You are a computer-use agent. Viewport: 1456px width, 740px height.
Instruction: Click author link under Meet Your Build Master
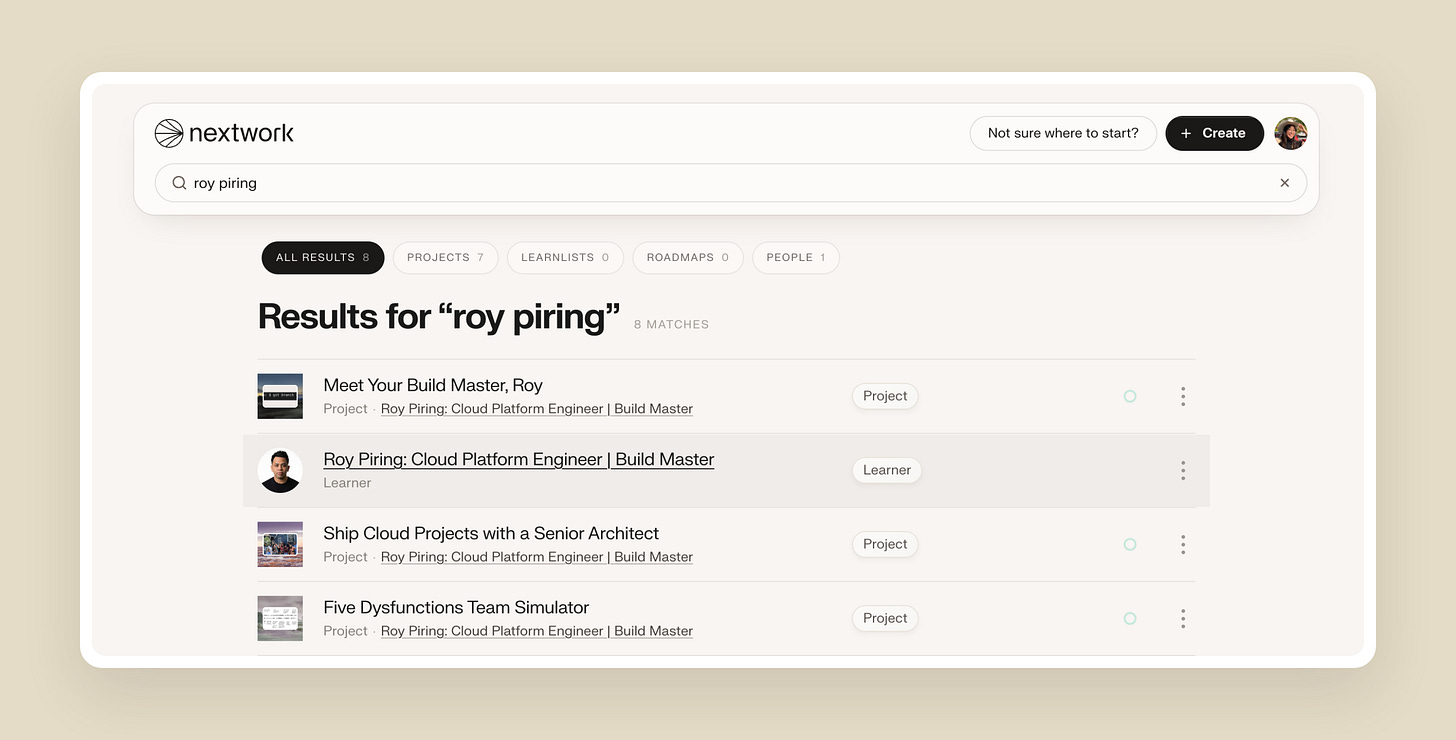[537, 409]
